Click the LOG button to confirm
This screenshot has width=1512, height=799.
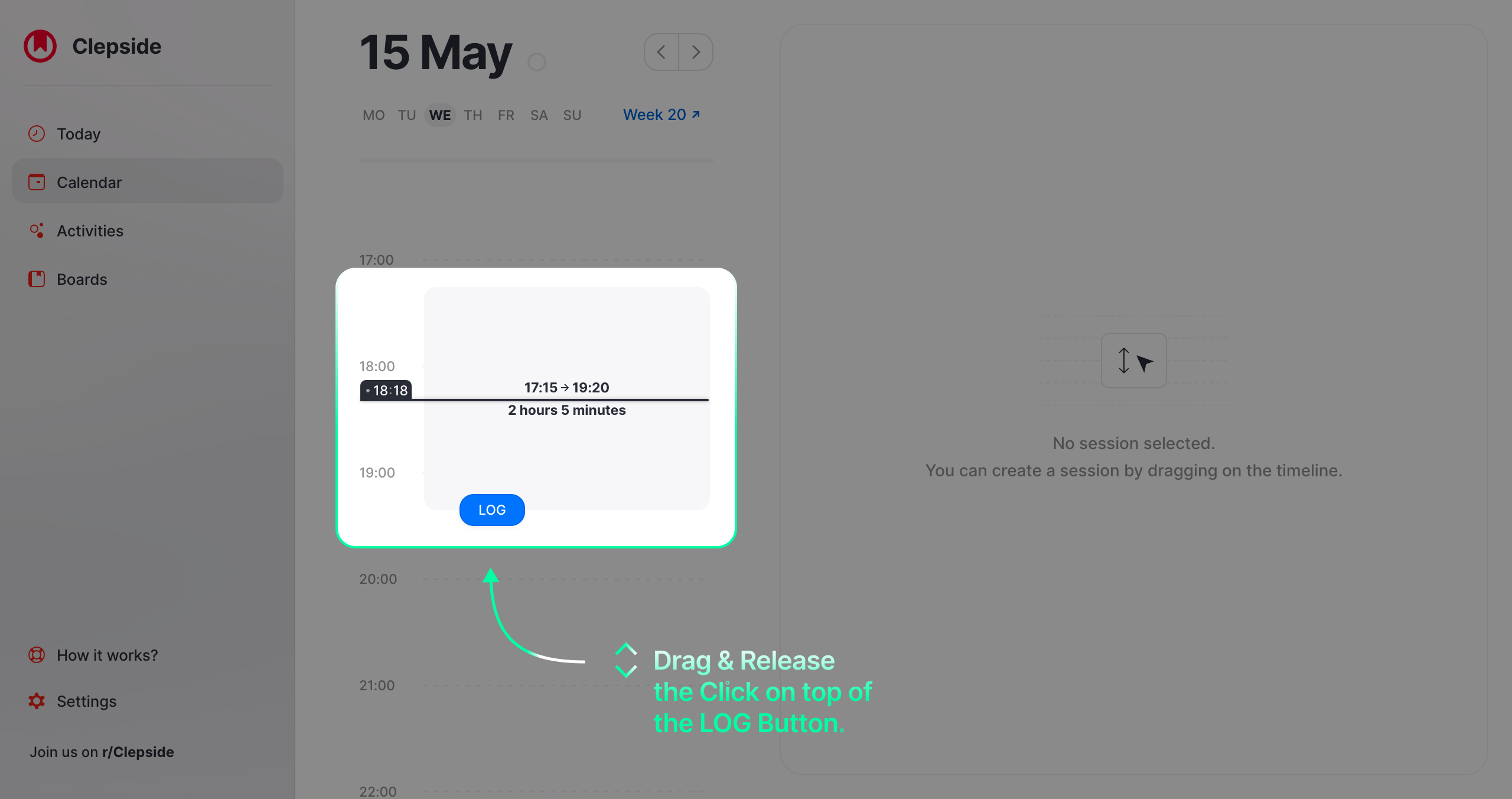click(x=491, y=509)
